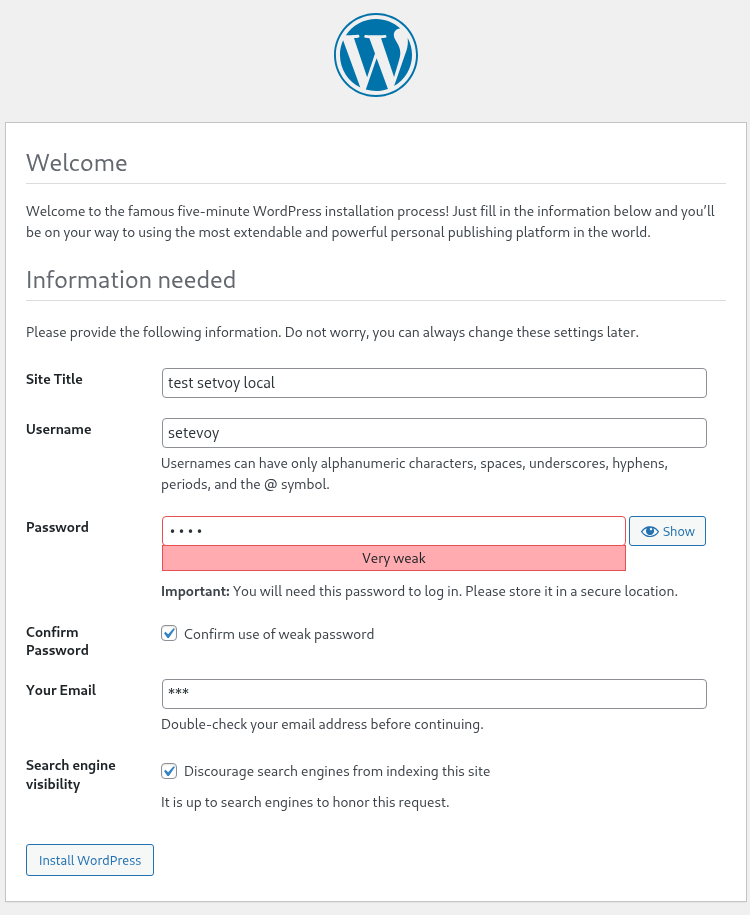Click the Your Email label
The height and width of the screenshot is (915, 750).
(x=61, y=690)
